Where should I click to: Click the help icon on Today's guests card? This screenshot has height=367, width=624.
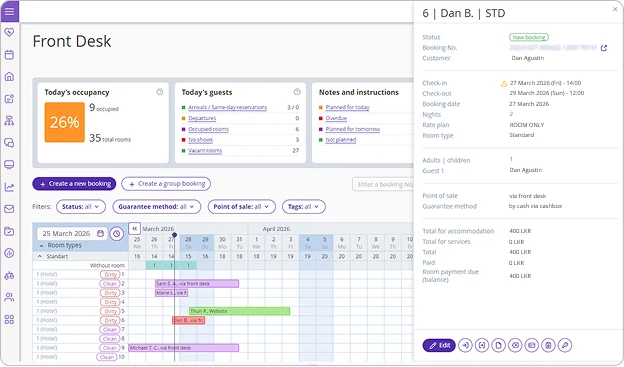[x=297, y=92]
